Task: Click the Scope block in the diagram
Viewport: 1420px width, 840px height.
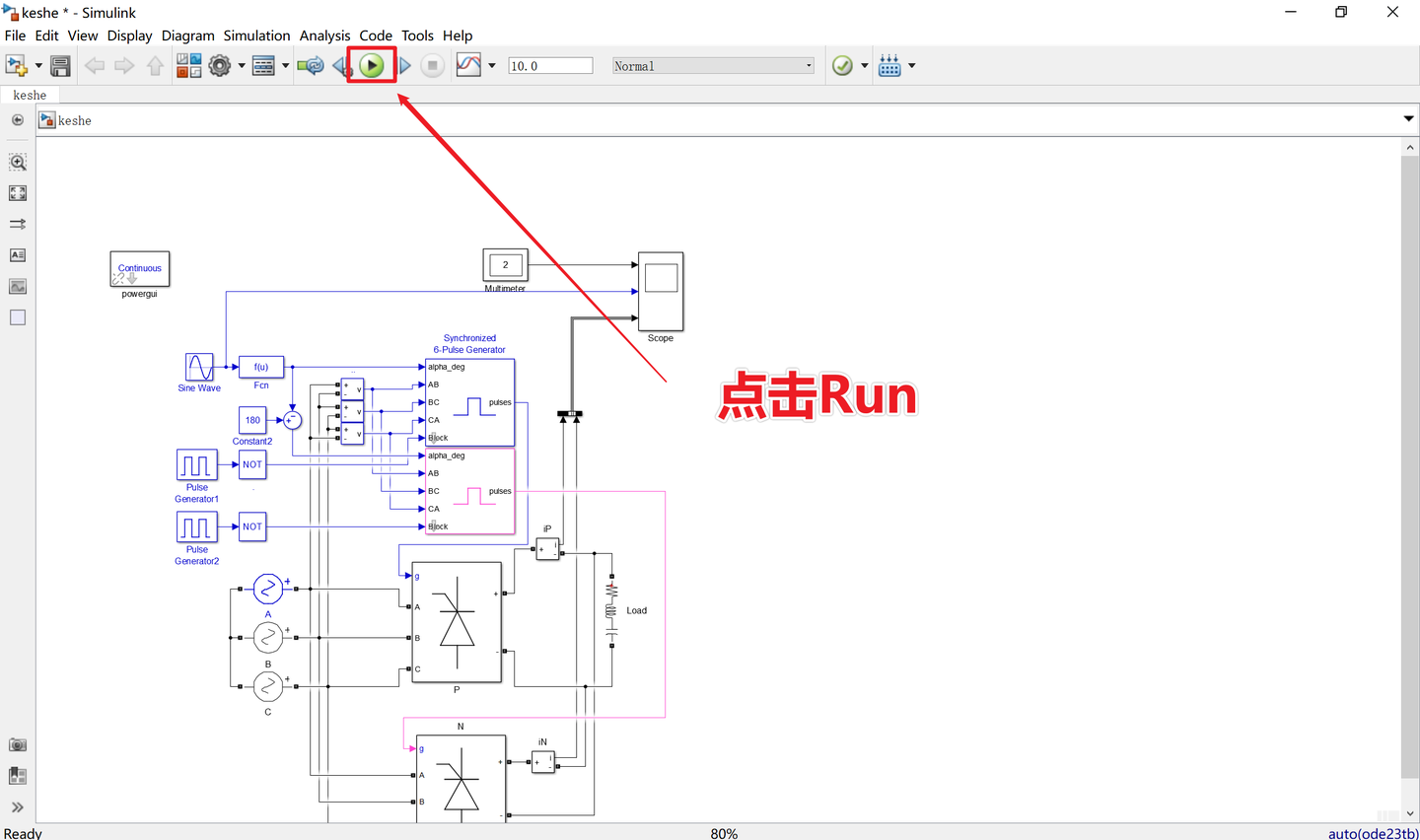Action: (660, 292)
